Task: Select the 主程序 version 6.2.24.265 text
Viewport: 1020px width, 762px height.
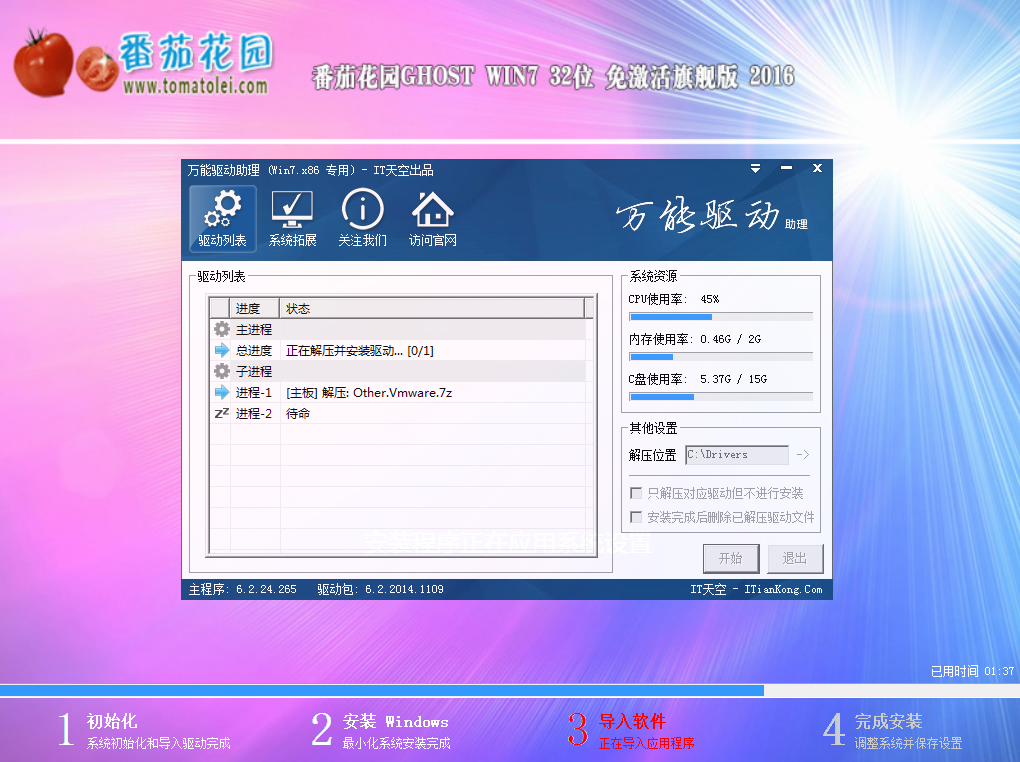Action: click(243, 590)
